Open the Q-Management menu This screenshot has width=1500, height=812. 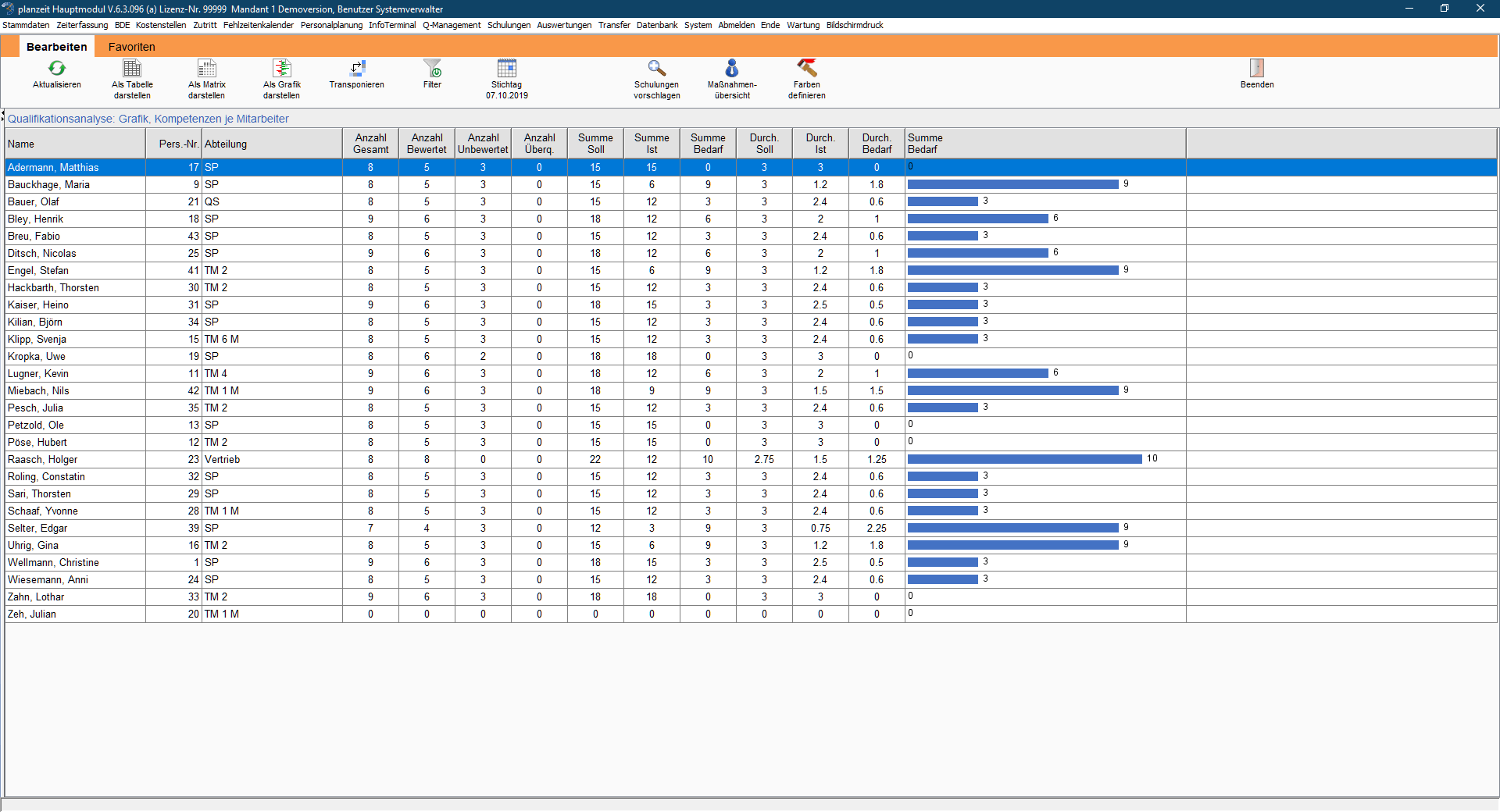452,25
